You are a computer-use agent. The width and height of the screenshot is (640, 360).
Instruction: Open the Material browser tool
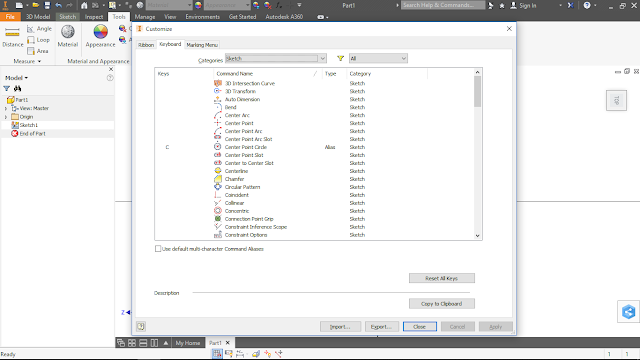[68, 37]
